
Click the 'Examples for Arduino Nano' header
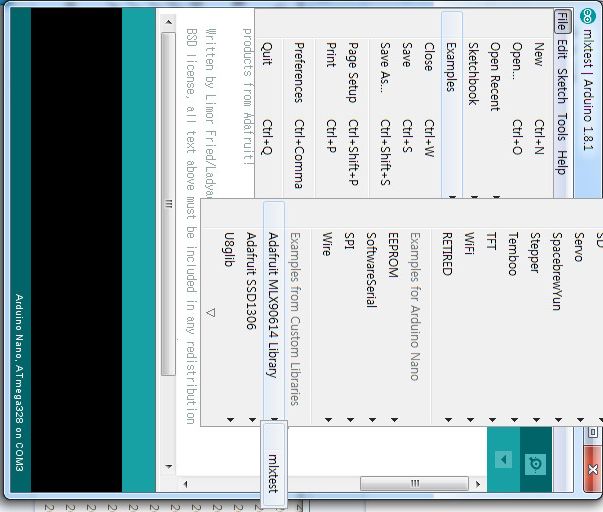pos(415,306)
